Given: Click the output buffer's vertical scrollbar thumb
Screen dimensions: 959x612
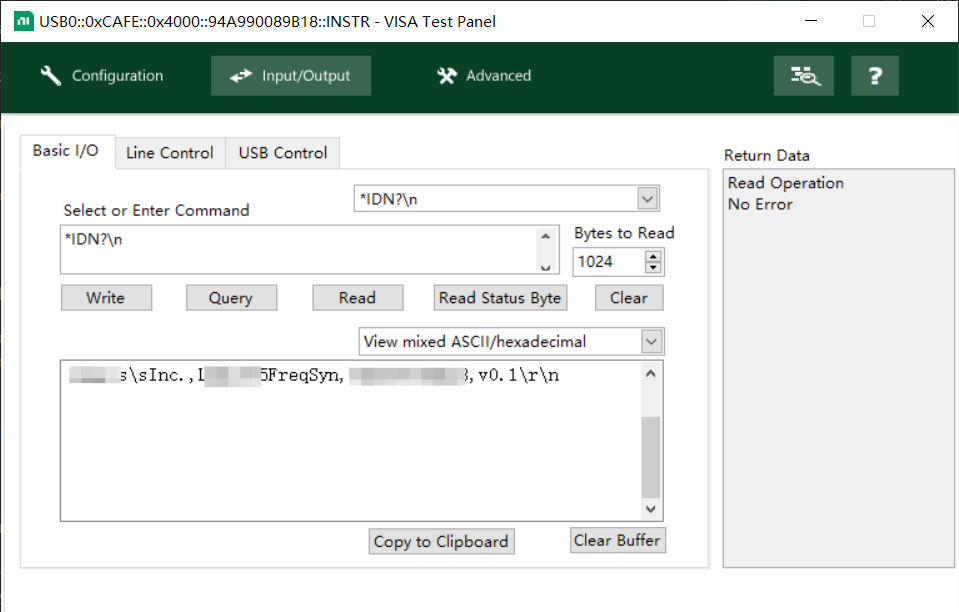Looking at the screenshot, I should 650,456.
